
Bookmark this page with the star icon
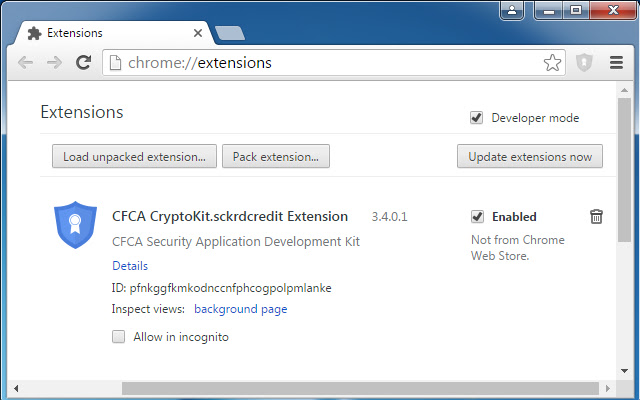point(552,62)
